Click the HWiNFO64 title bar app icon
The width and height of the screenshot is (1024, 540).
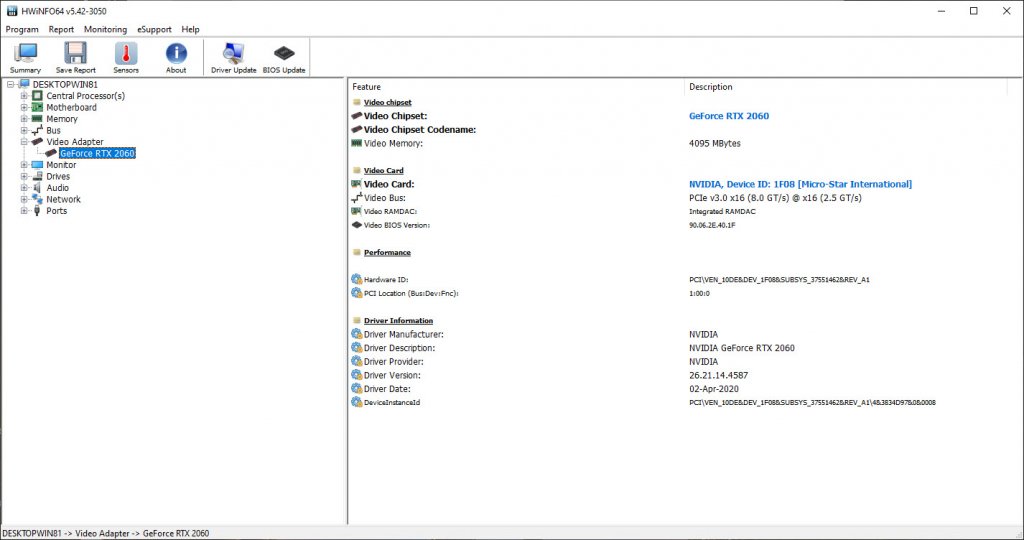[x=12, y=11]
